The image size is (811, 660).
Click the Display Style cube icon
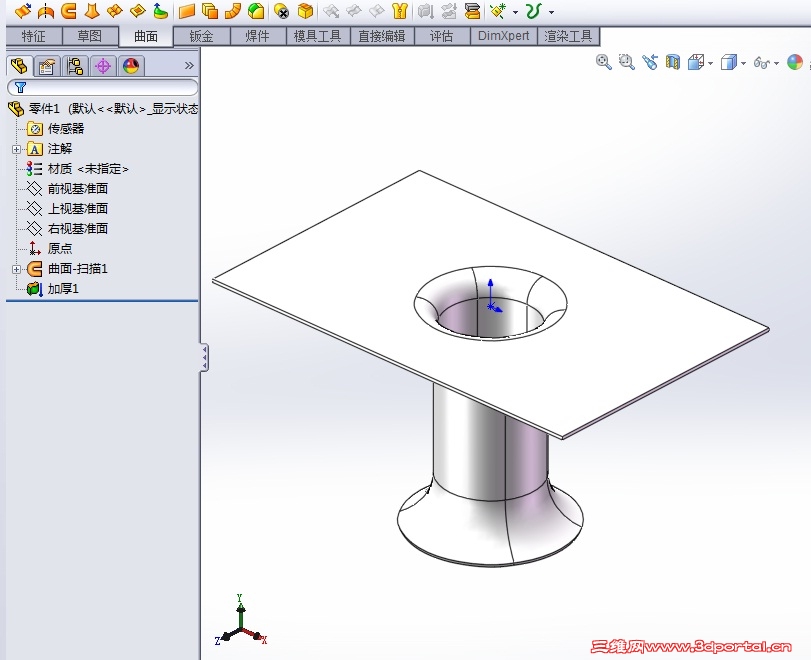[x=729, y=63]
